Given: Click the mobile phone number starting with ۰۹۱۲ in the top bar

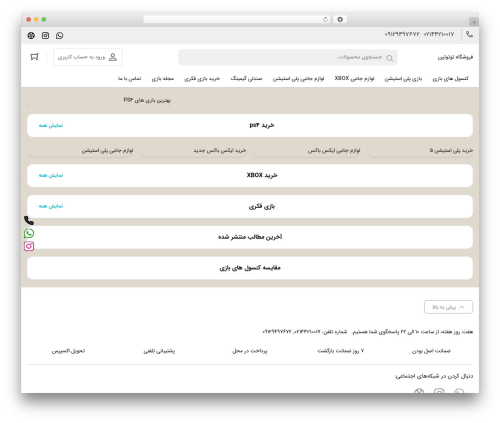Looking at the screenshot, I should click(402, 34).
